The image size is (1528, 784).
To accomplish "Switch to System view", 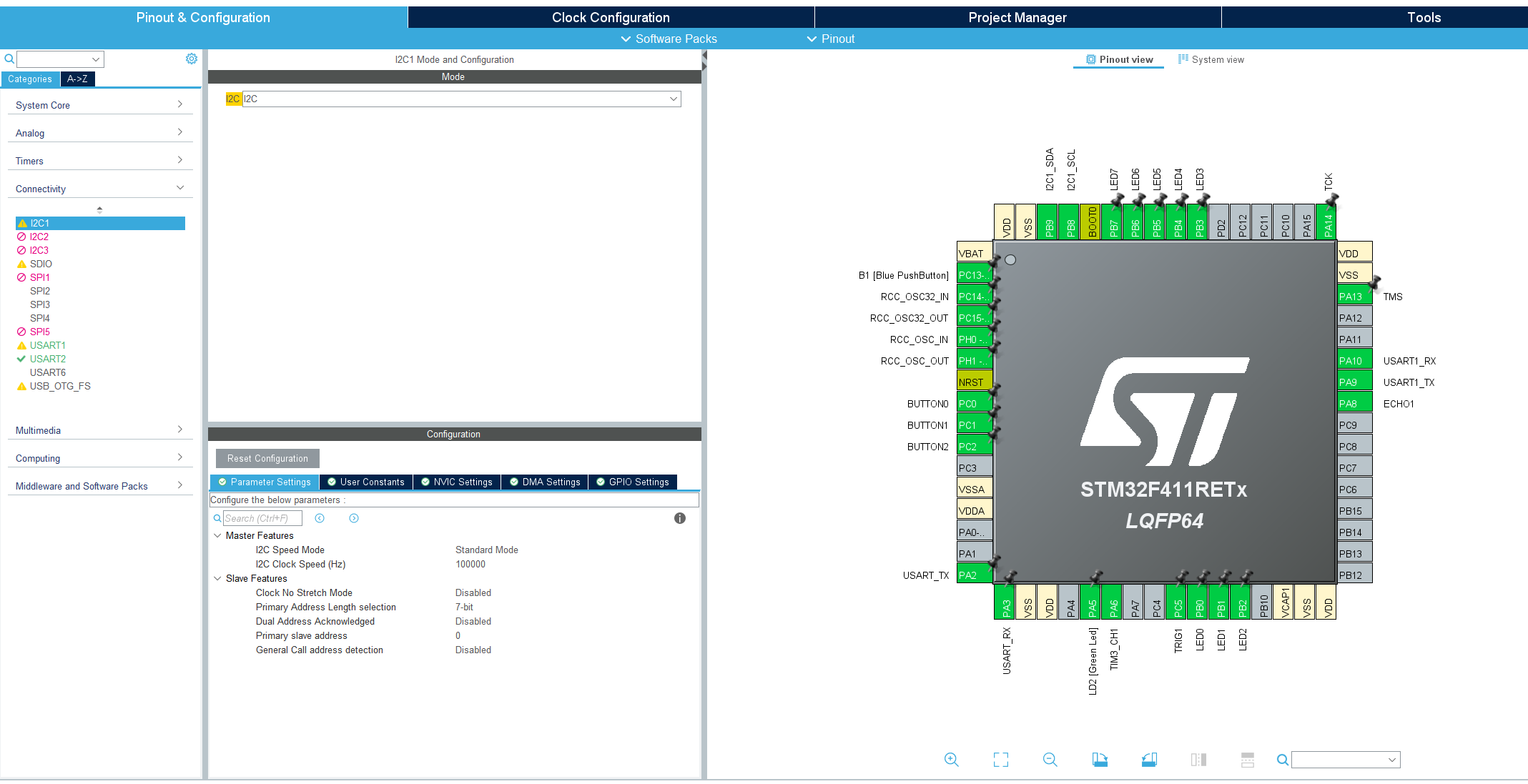I will point(1211,59).
